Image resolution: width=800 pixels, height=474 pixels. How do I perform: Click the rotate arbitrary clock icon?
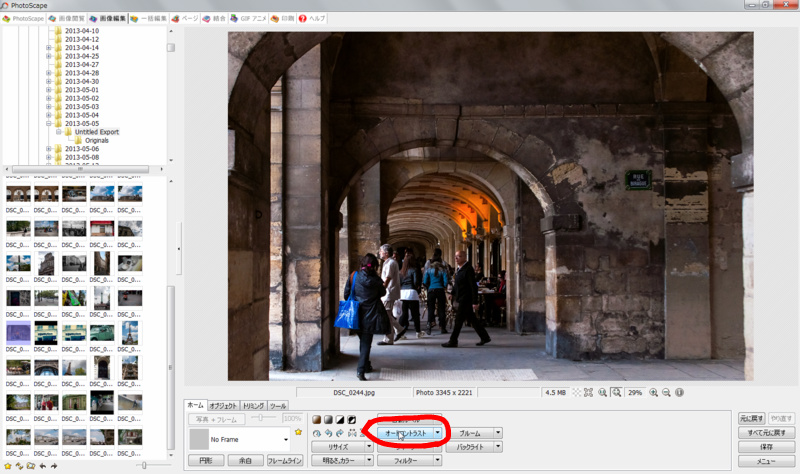click(x=317, y=433)
